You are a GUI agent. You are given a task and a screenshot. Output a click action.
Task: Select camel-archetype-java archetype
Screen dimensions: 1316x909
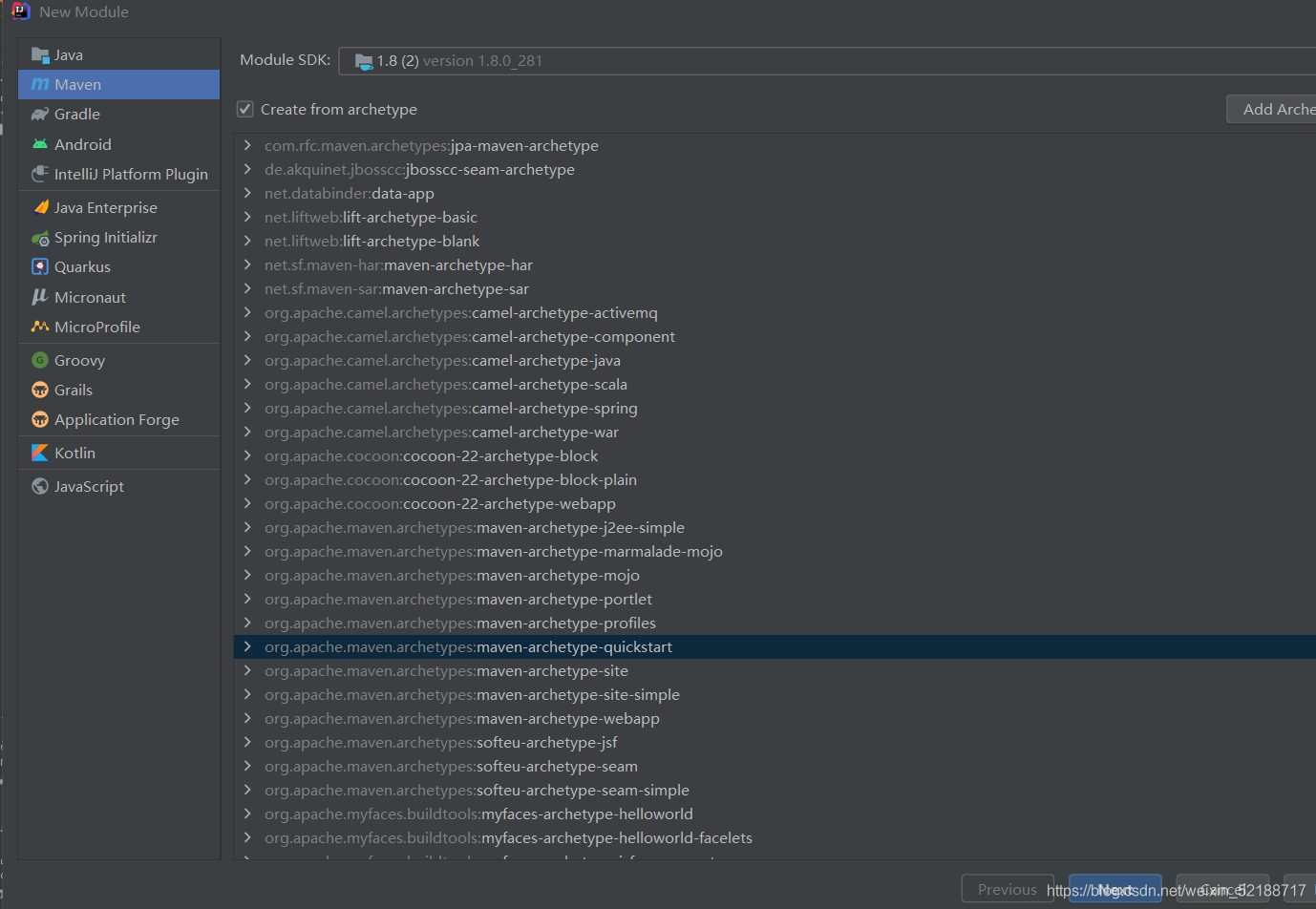click(x=775, y=360)
